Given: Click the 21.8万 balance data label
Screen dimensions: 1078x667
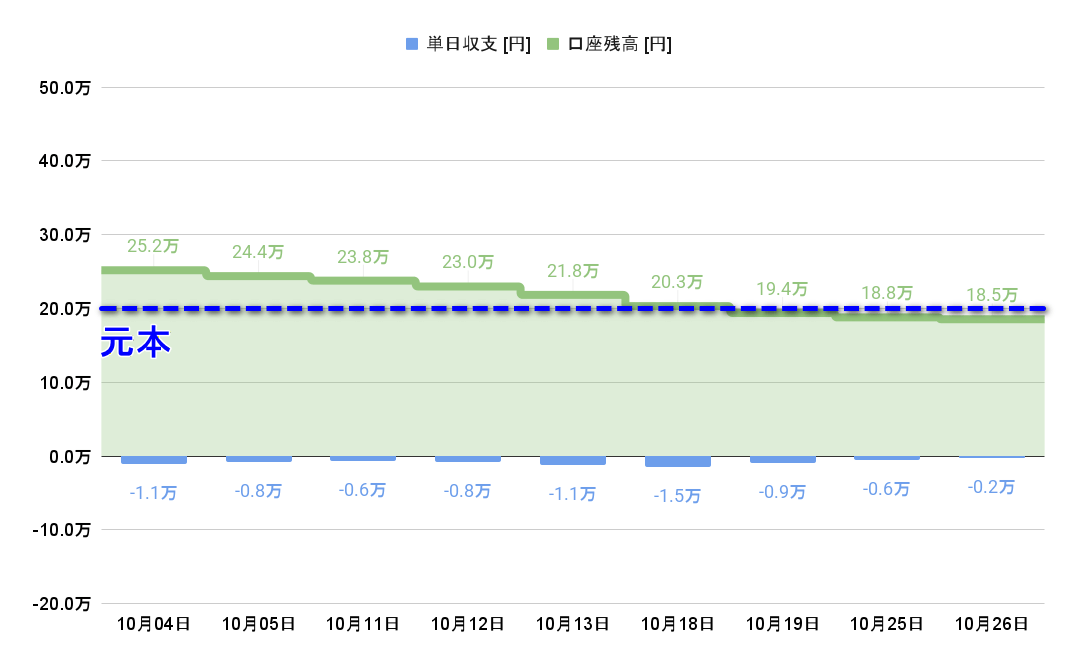Looking at the screenshot, I should [x=573, y=271].
